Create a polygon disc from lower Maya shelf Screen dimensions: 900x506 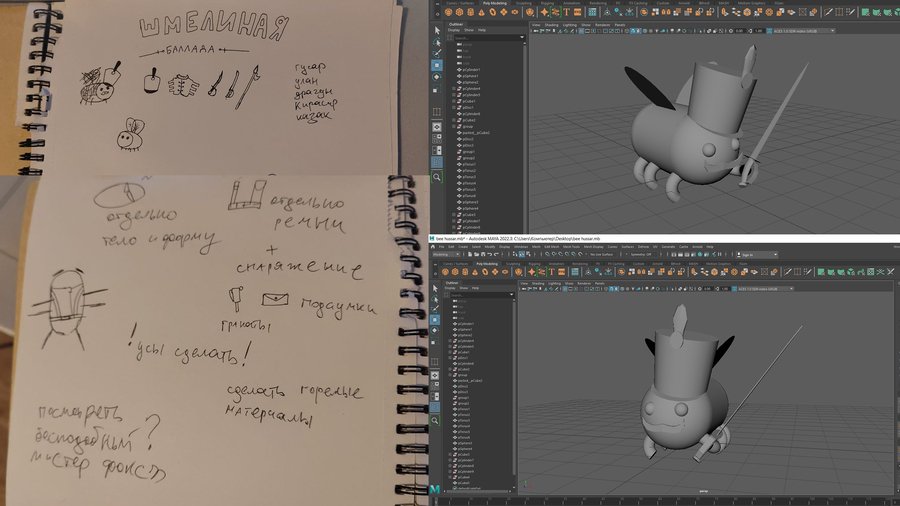(x=505, y=272)
